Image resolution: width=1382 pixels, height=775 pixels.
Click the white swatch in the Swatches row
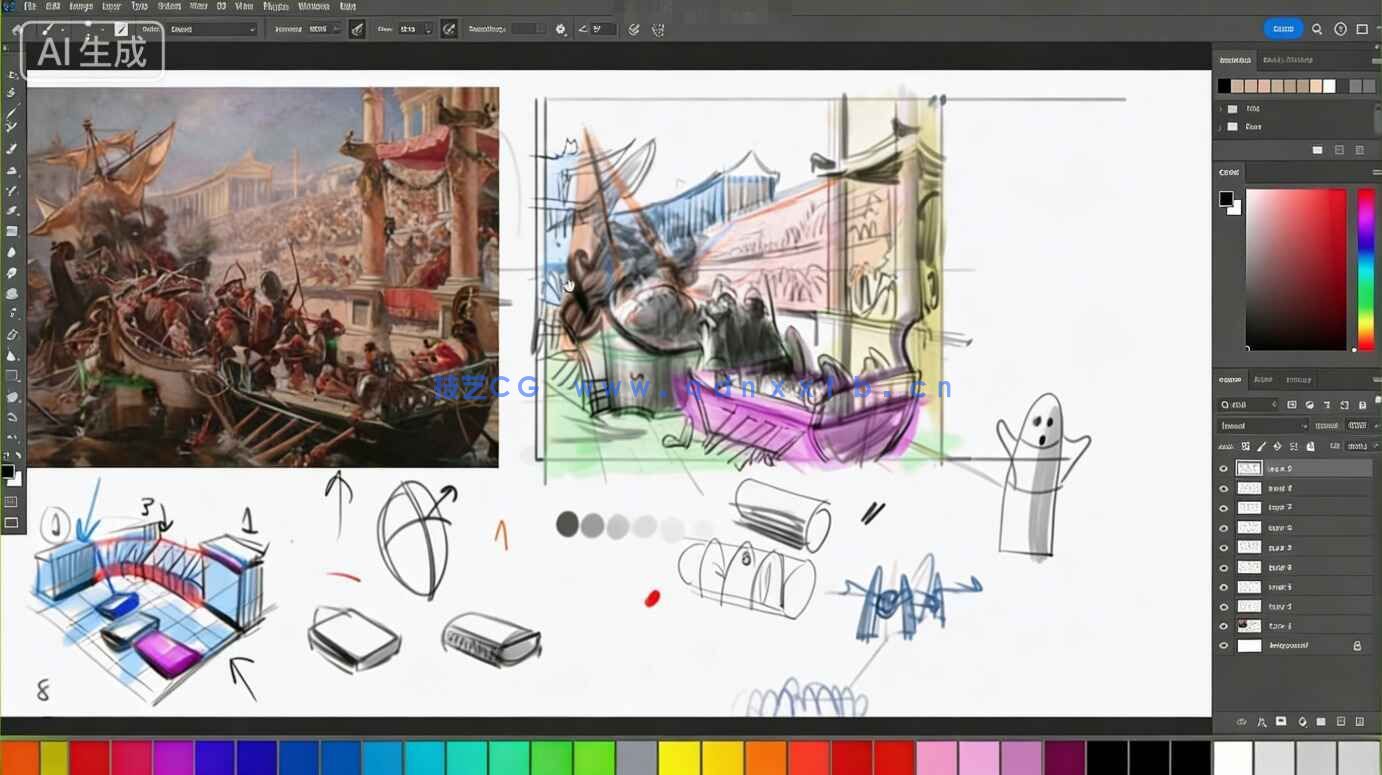tap(1329, 87)
